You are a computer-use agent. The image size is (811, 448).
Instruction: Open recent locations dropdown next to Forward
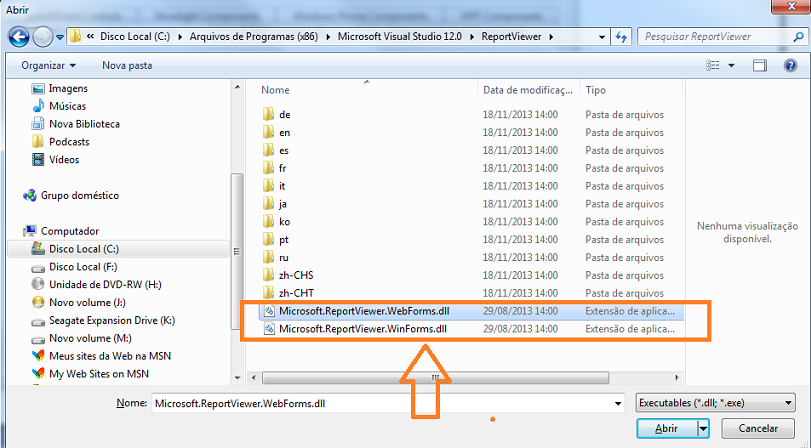(x=59, y=37)
